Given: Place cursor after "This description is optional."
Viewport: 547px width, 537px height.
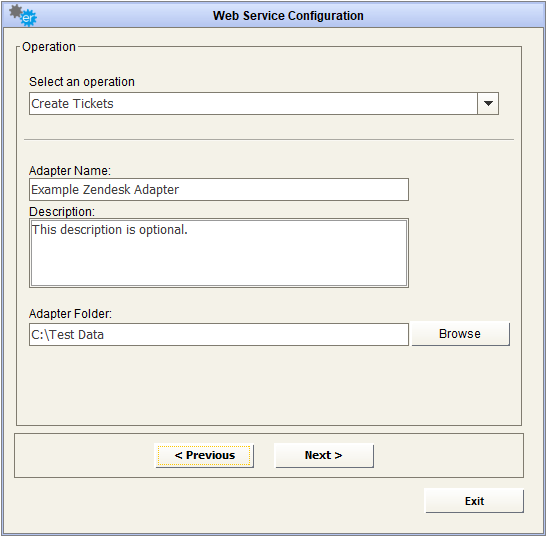Looking at the screenshot, I should click(189, 230).
